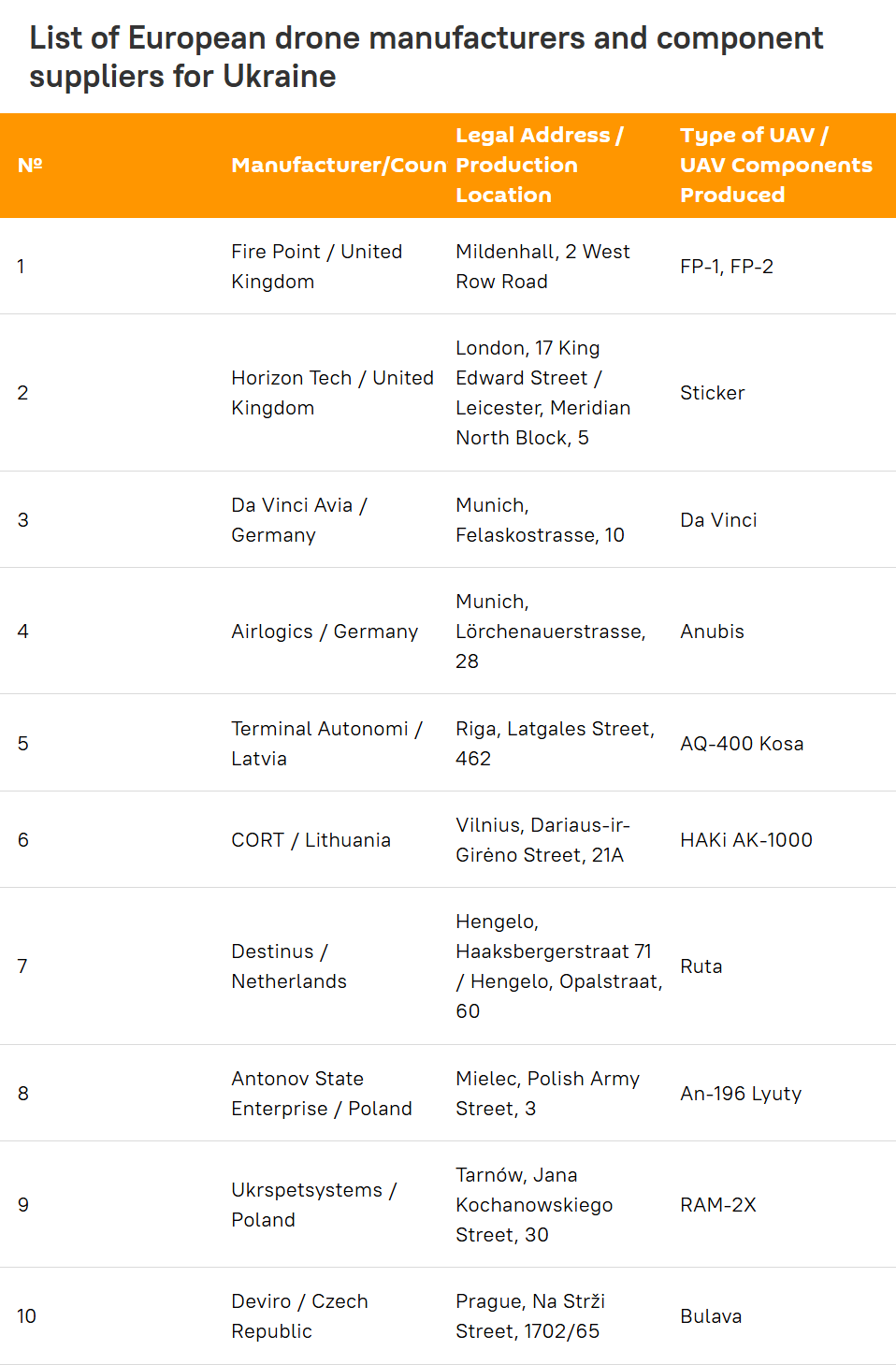Click the Deviro / Czech Republic cell
Viewport: 896px width, 1365px height.
[x=299, y=1316]
